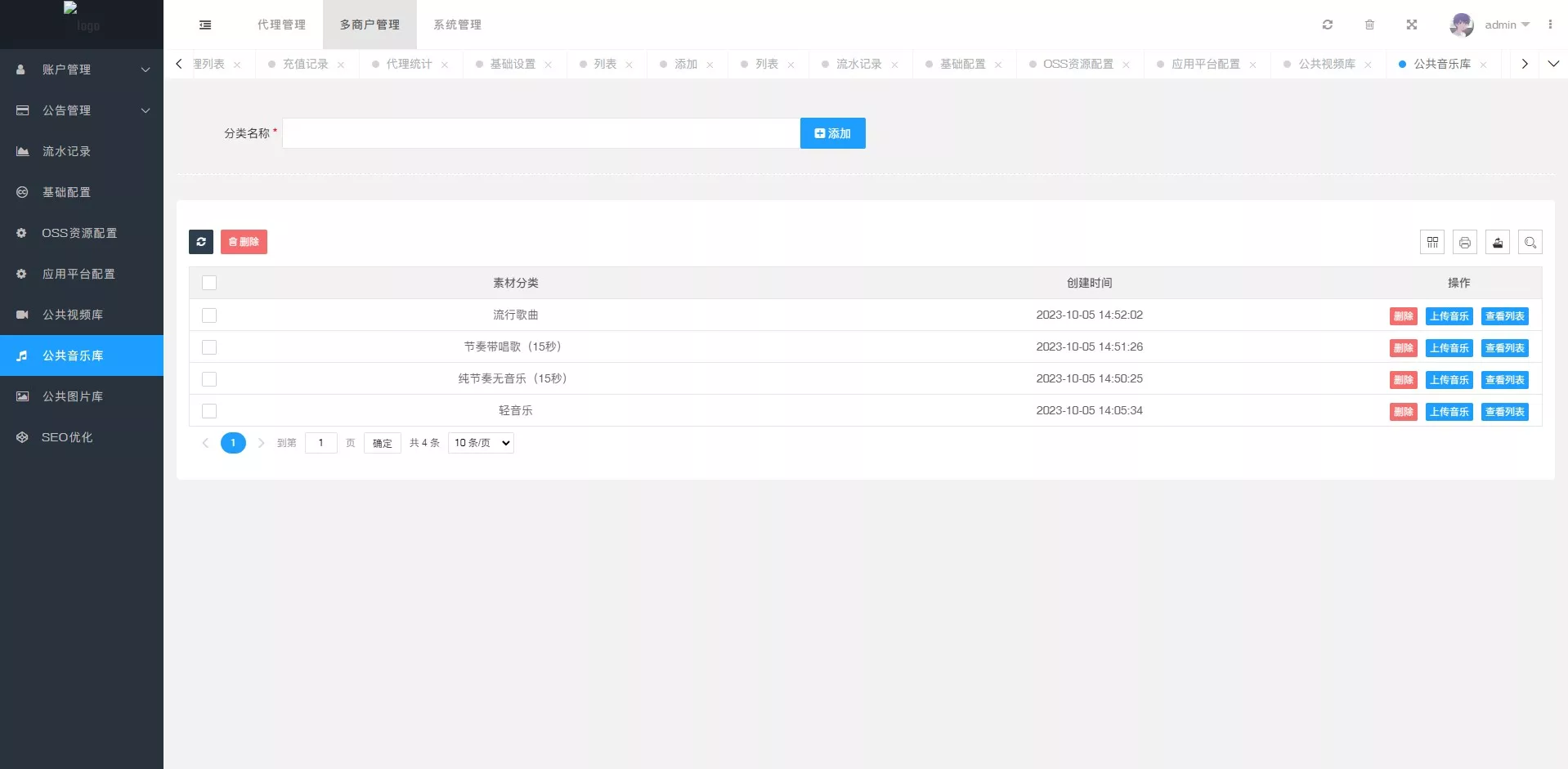The width and height of the screenshot is (1568, 769).
Task: Check the select-all checkbox in table header
Action: pyautogui.click(x=209, y=283)
